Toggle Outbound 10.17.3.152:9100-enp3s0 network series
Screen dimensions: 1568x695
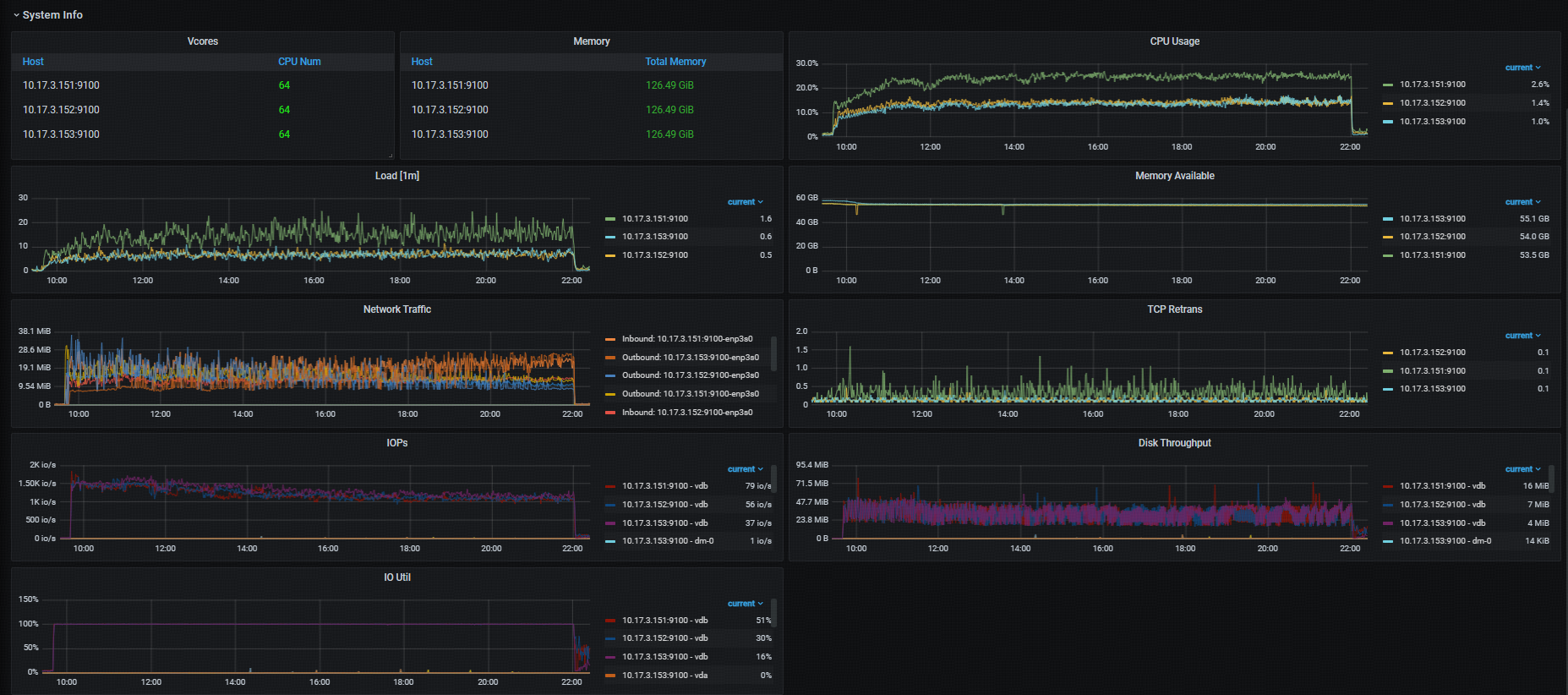[691, 375]
